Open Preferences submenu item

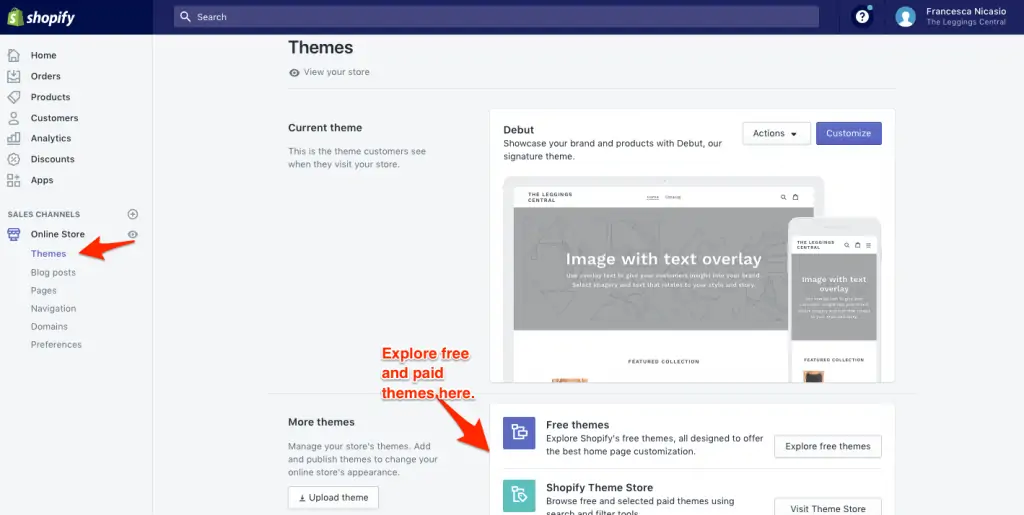(x=56, y=345)
